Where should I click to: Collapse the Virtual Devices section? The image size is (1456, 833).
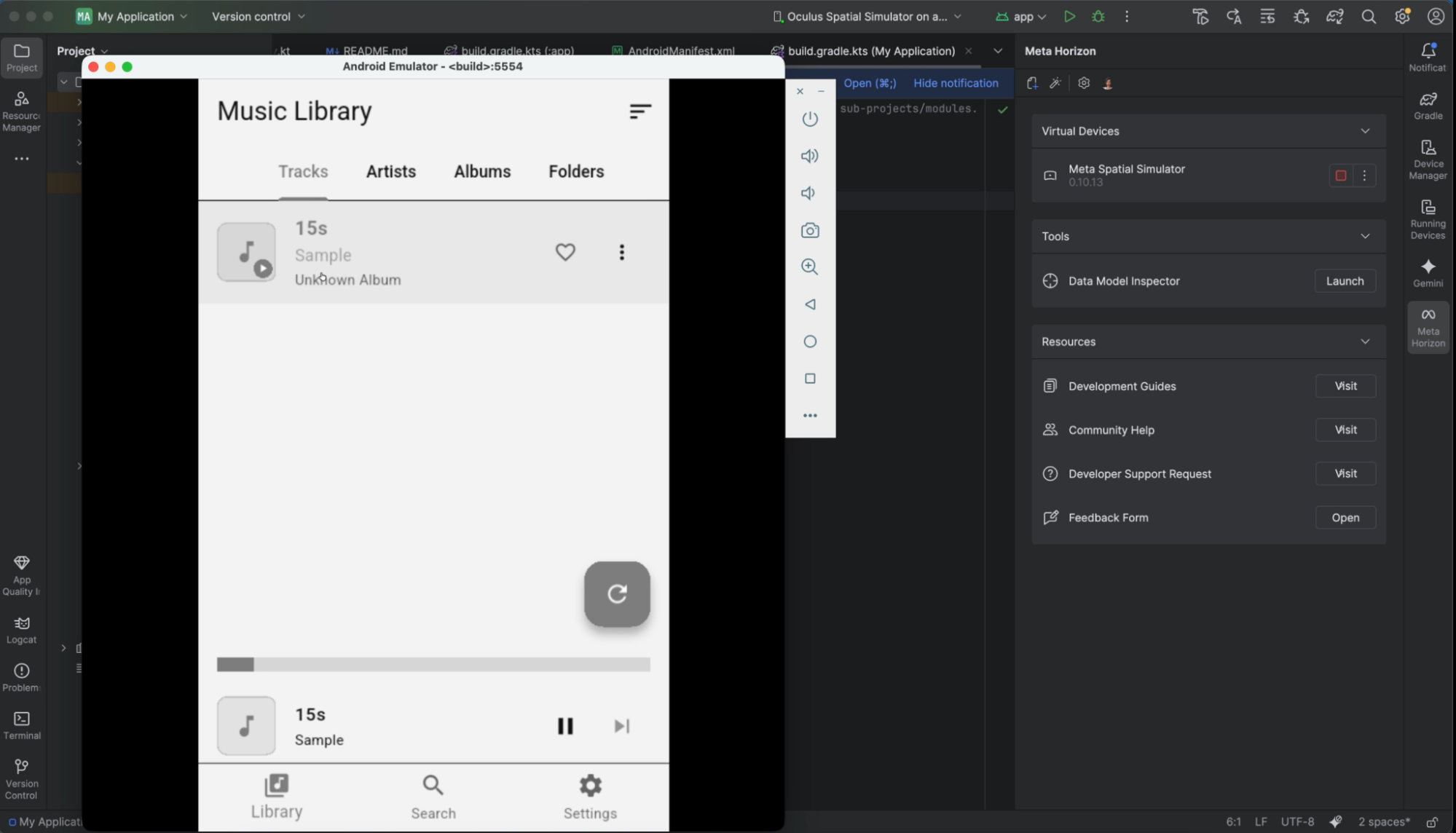tap(1365, 131)
